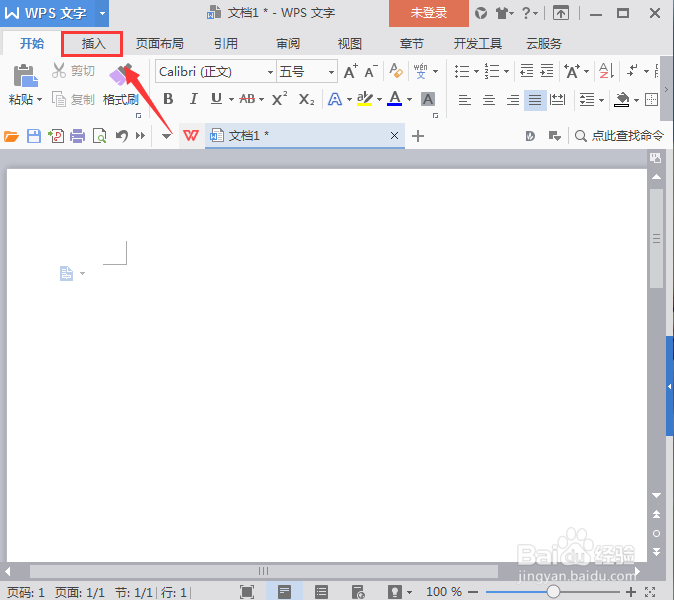
Task: Click show/hide paragraph marks icon
Action: pos(632,71)
